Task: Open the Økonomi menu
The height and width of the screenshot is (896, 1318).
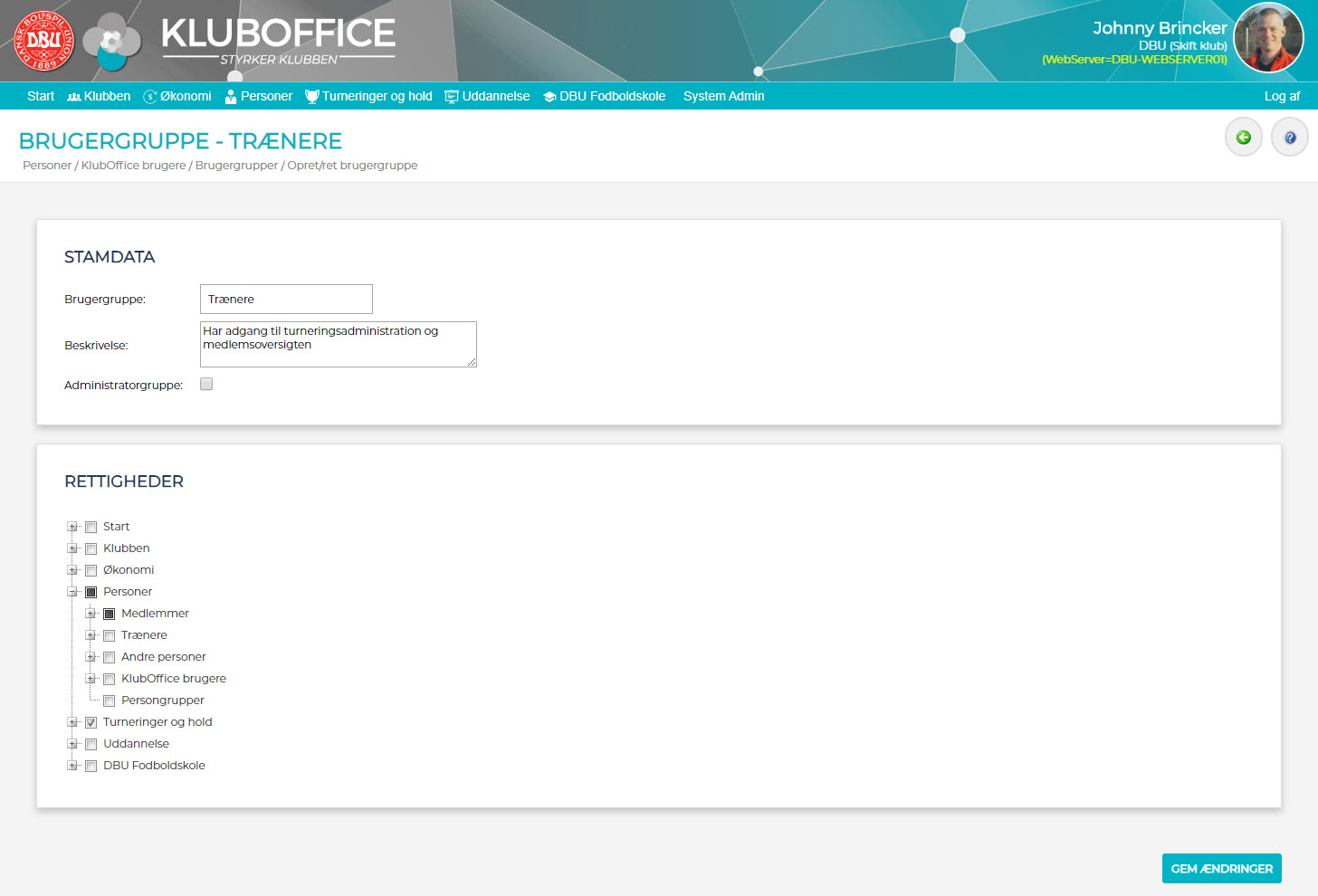Action: (x=186, y=96)
